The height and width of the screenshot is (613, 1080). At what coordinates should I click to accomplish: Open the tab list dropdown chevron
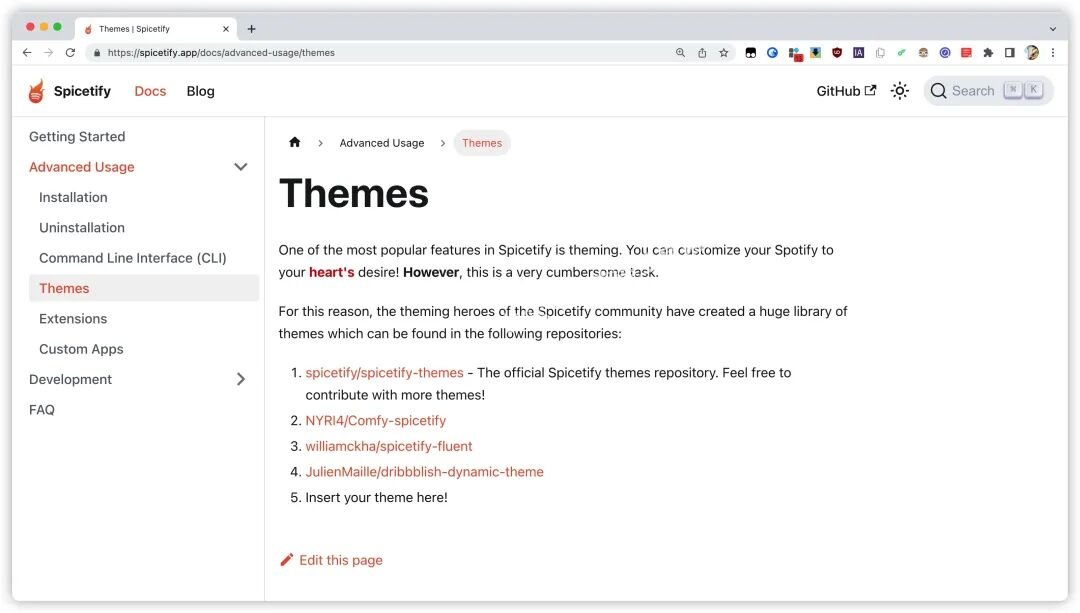1052,29
